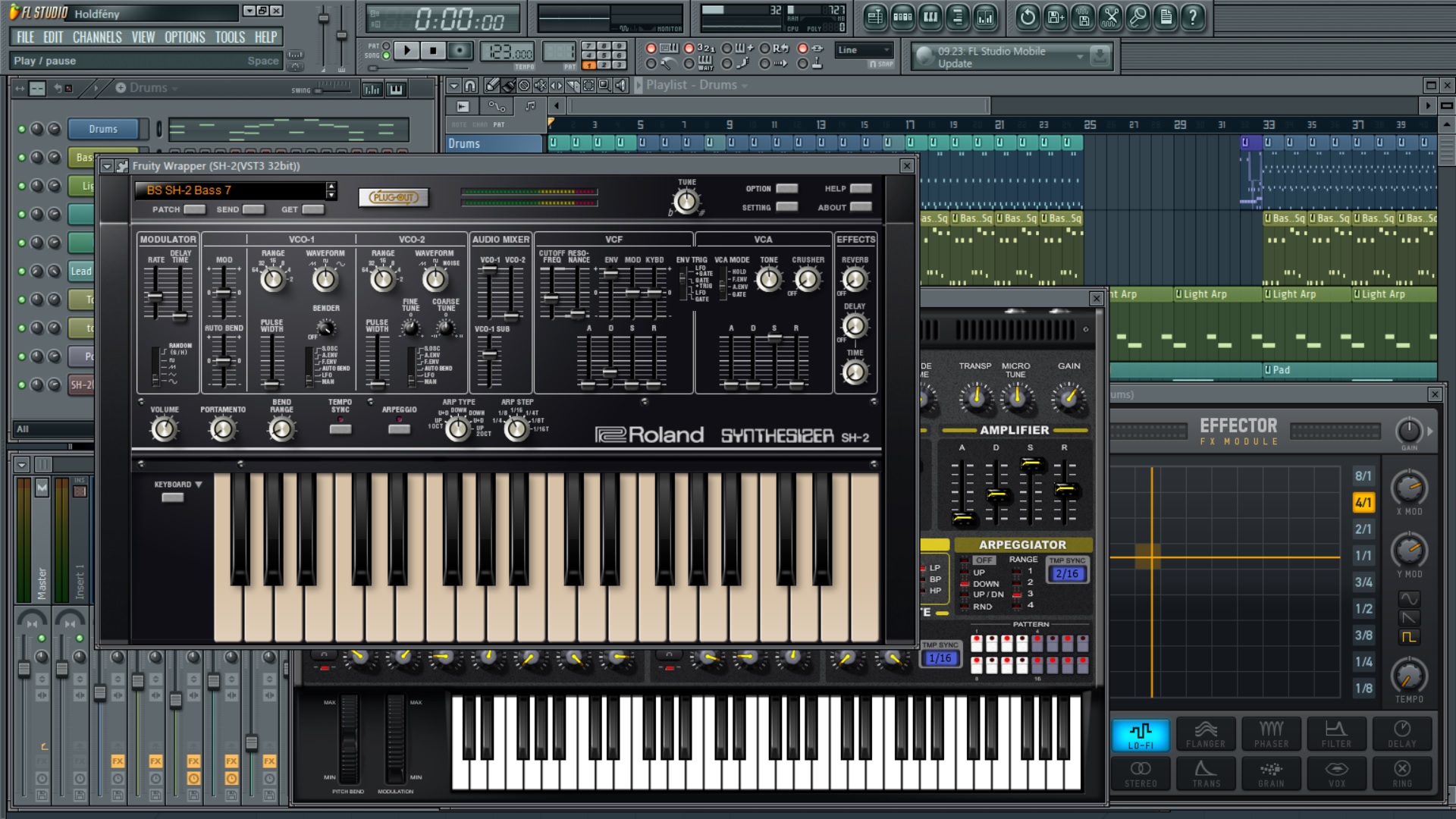
Task: Click the PLUG-OUT button on SH-2
Action: (x=394, y=197)
